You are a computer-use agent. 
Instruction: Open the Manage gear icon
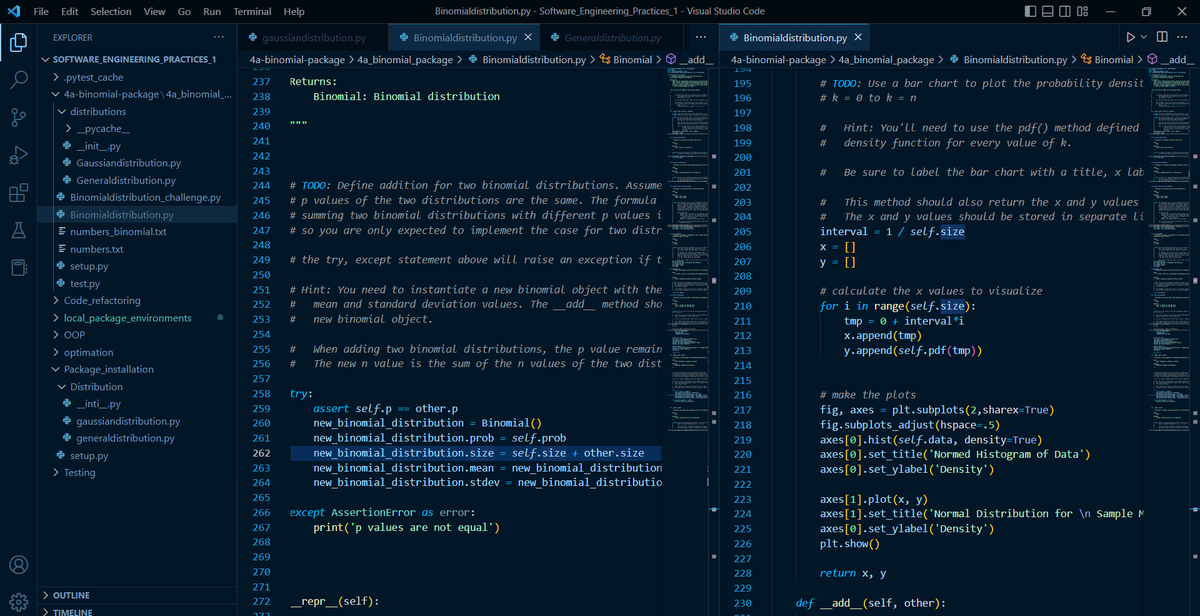[18, 603]
